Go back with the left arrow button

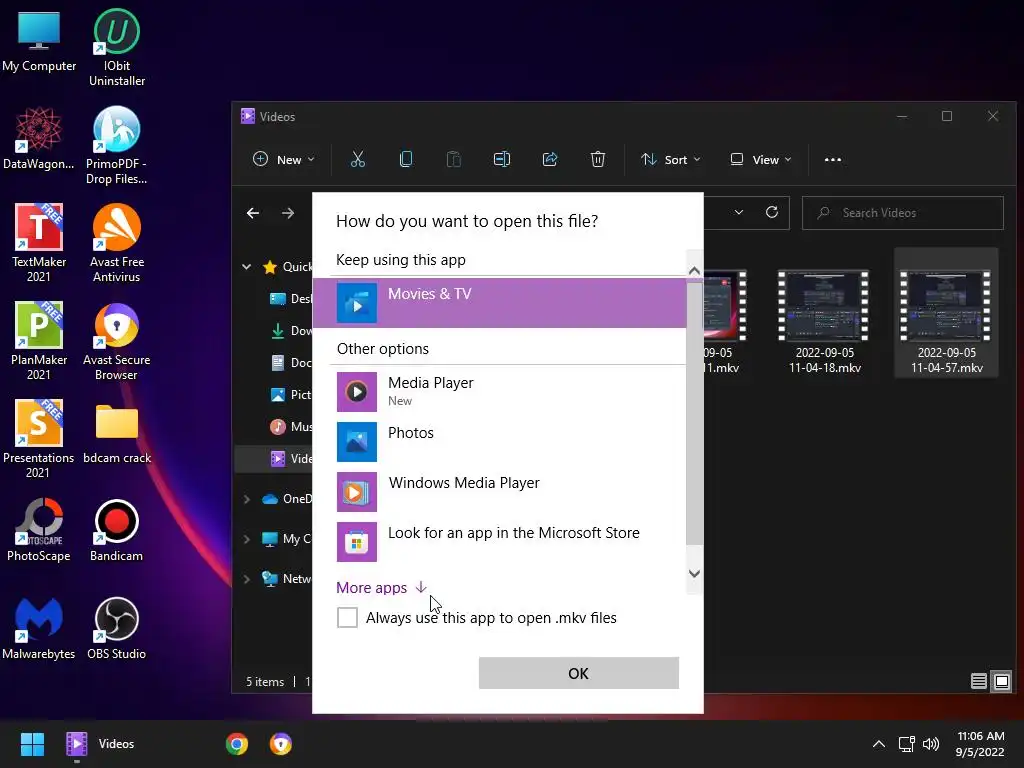[253, 213]
